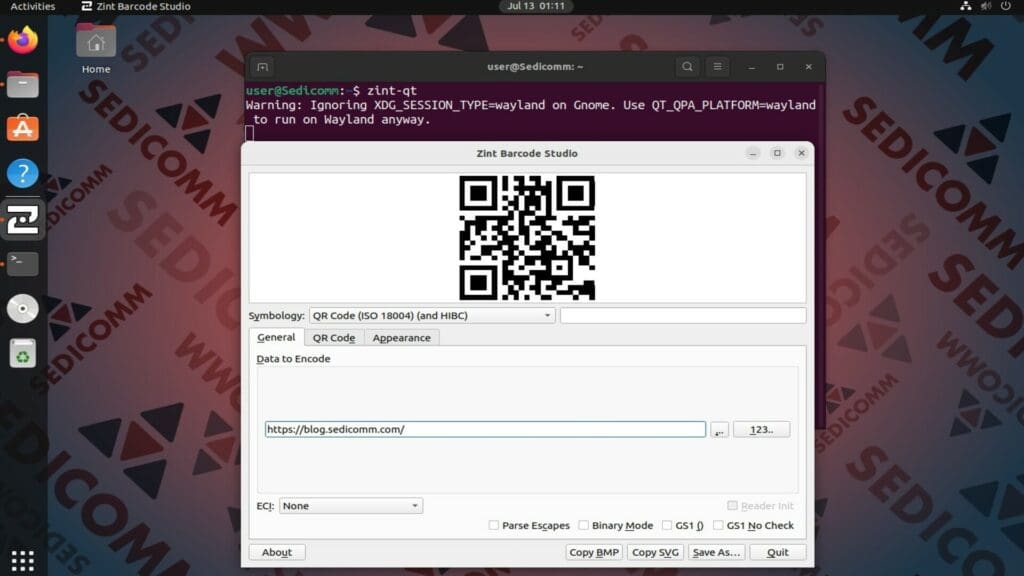Click the Quit button
The width and height of the screenshot is (1024, 576).
[x=778, y=552]
